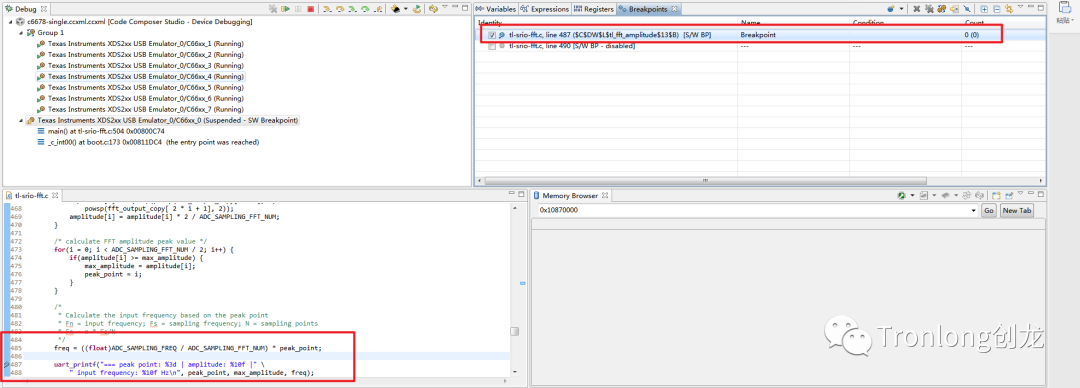Collapse Group 1 tree node
Viewport: 1080px width, 388px height.
[x=21, y=32]
